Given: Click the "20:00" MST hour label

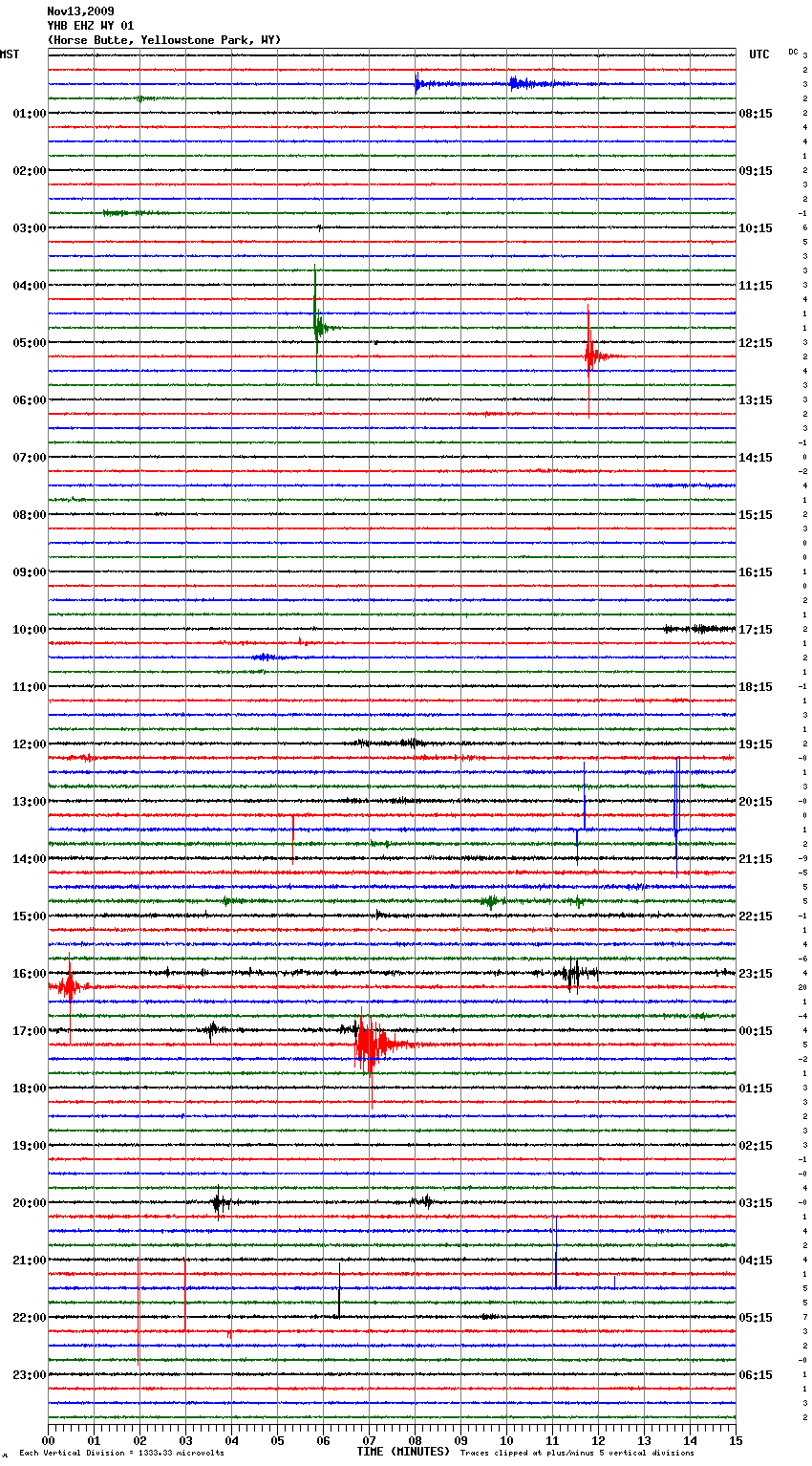Looking at the screenshot, I should coord(30,1203).
